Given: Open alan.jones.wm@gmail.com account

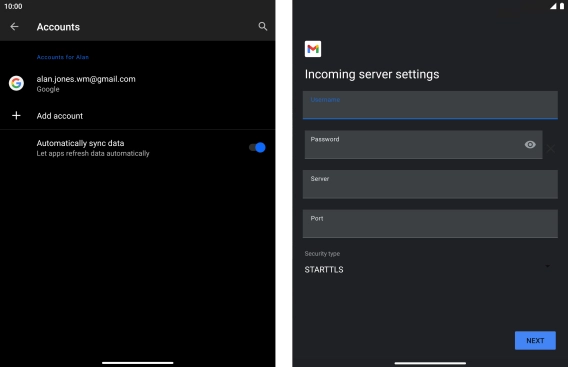Looking at the screenshot, I should coord(137,84).
